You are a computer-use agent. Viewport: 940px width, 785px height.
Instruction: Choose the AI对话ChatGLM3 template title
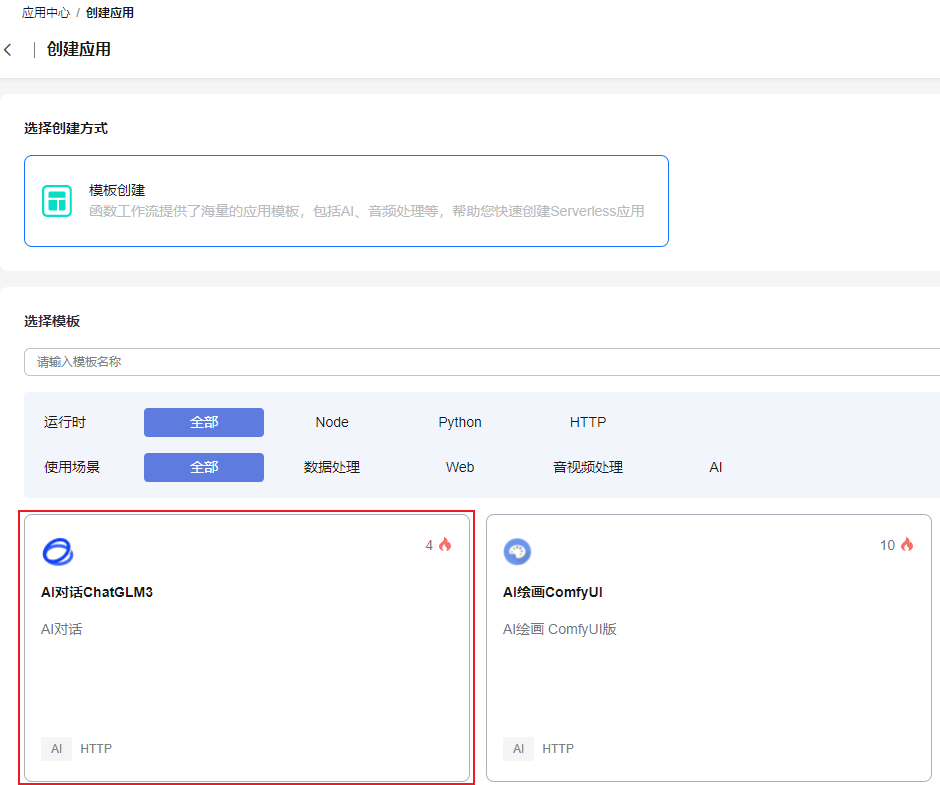pos(97,592)
